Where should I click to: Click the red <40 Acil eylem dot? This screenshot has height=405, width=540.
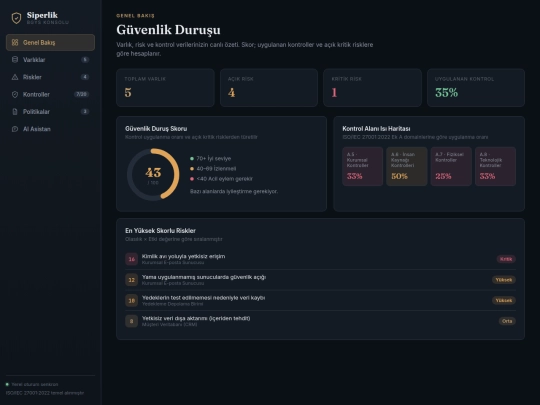[192, 179]
